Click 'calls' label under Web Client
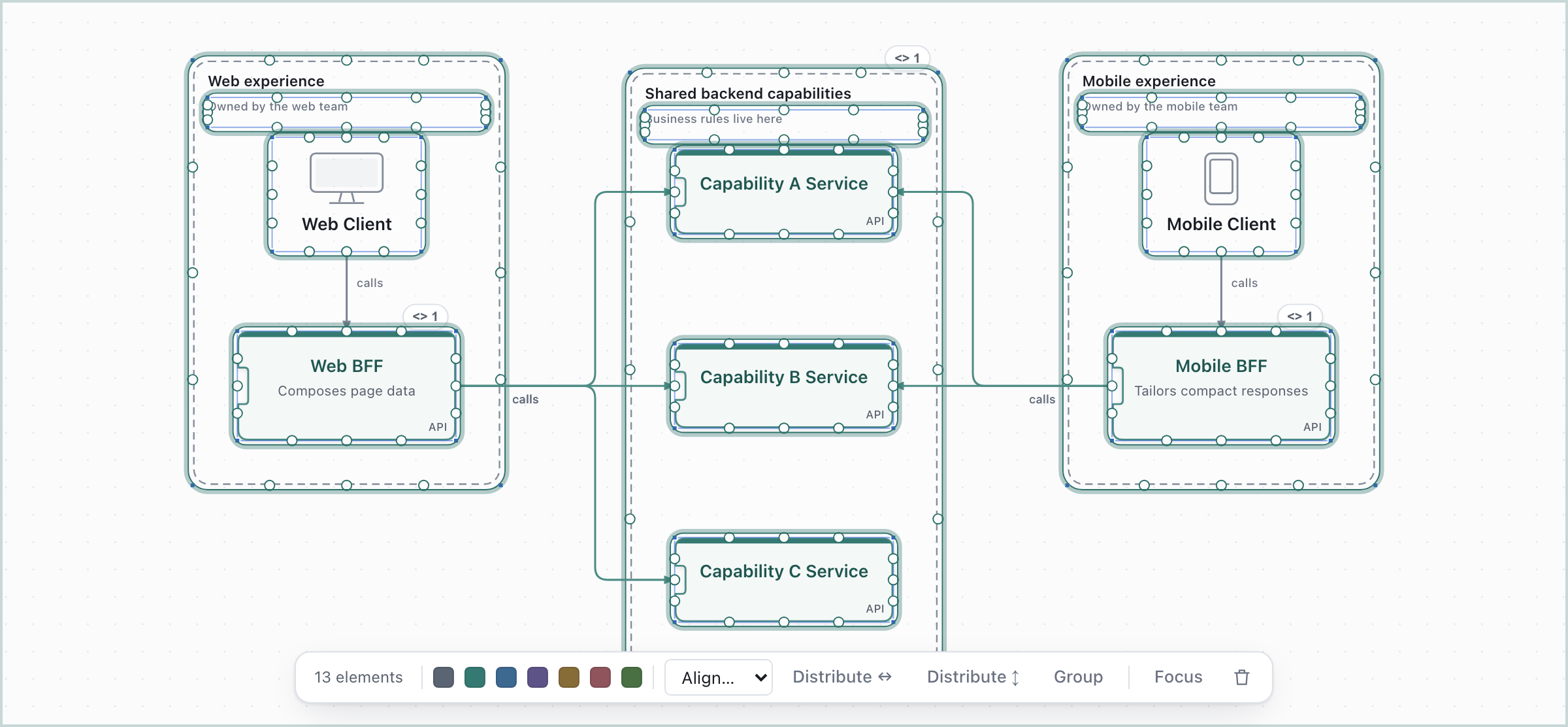Screen dimensions: 1568x727 [370, 283]
